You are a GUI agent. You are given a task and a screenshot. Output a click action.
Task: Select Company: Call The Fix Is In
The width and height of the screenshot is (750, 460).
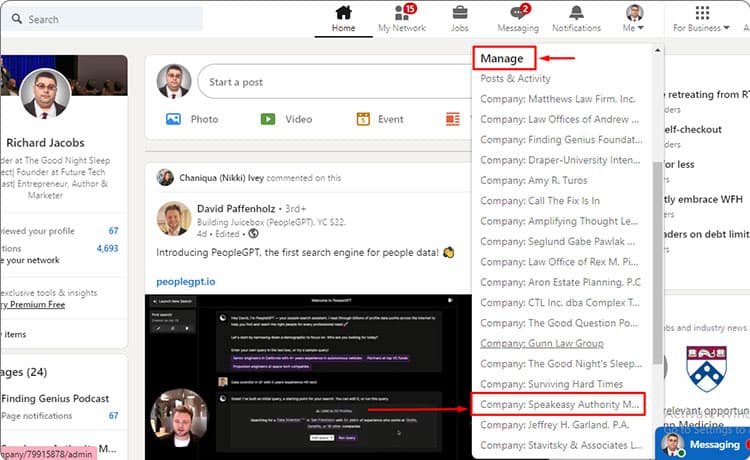tap(540, 201)
